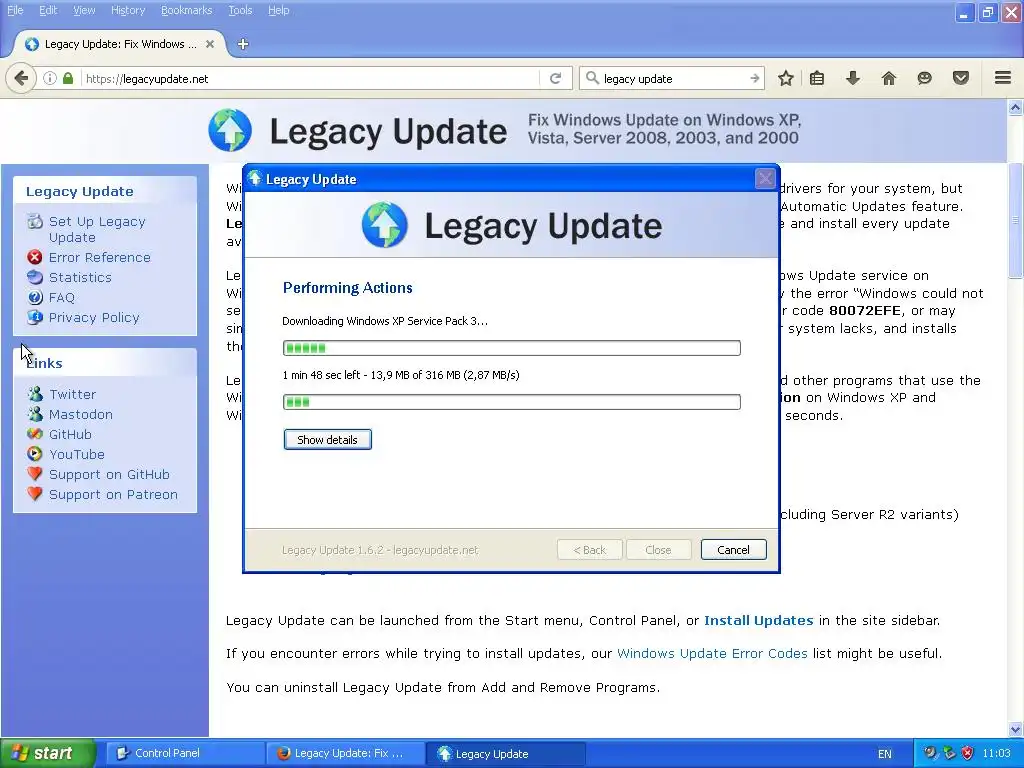1024x768 pixels.
Task: Click the disabled Close button in installer
Action: click(x=658, y=550)
